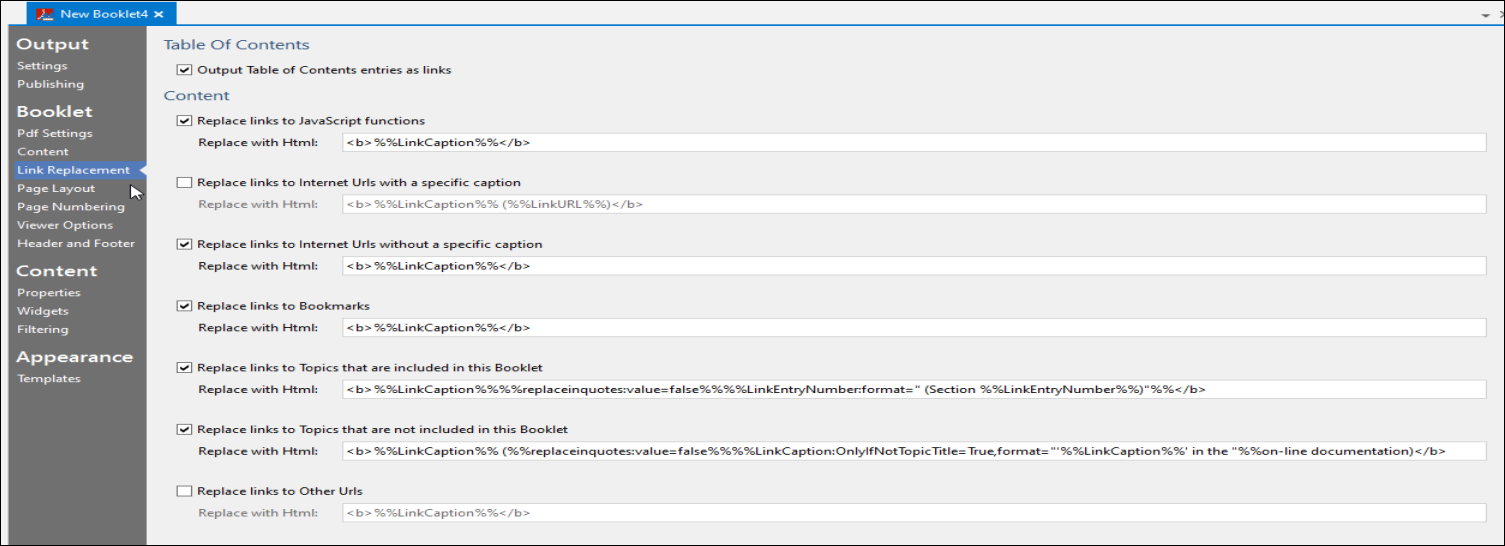Viewport: 1505px width, 546px height.
Task: Go to the Publishing section
Action: pyautogui.click(x=50, y=84)
